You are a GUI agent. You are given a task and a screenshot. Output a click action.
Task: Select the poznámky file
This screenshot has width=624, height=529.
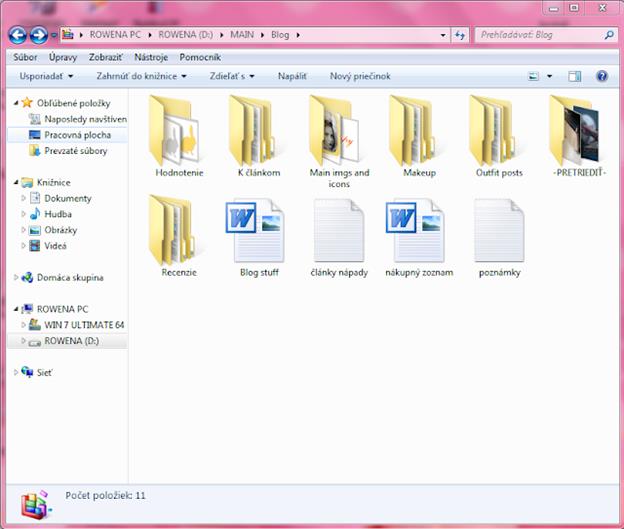point(499,236)
